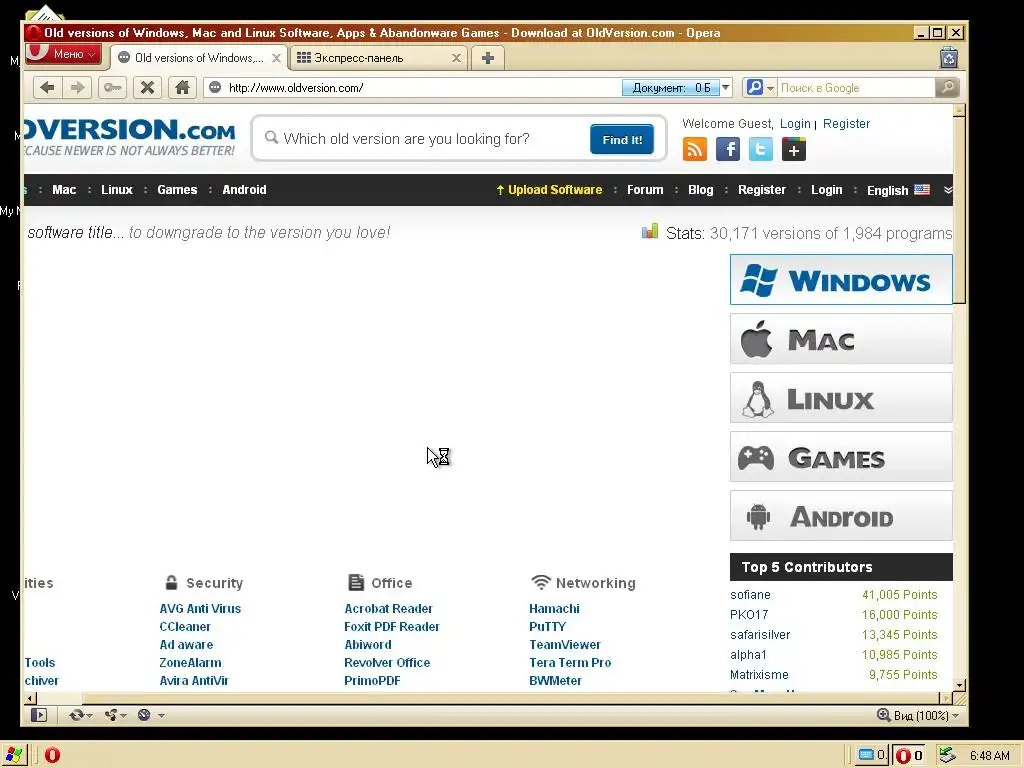Screen dimensions: 1024x768
Task: Close the Экспресс-панель tab
Action: [x=456, y=58]
